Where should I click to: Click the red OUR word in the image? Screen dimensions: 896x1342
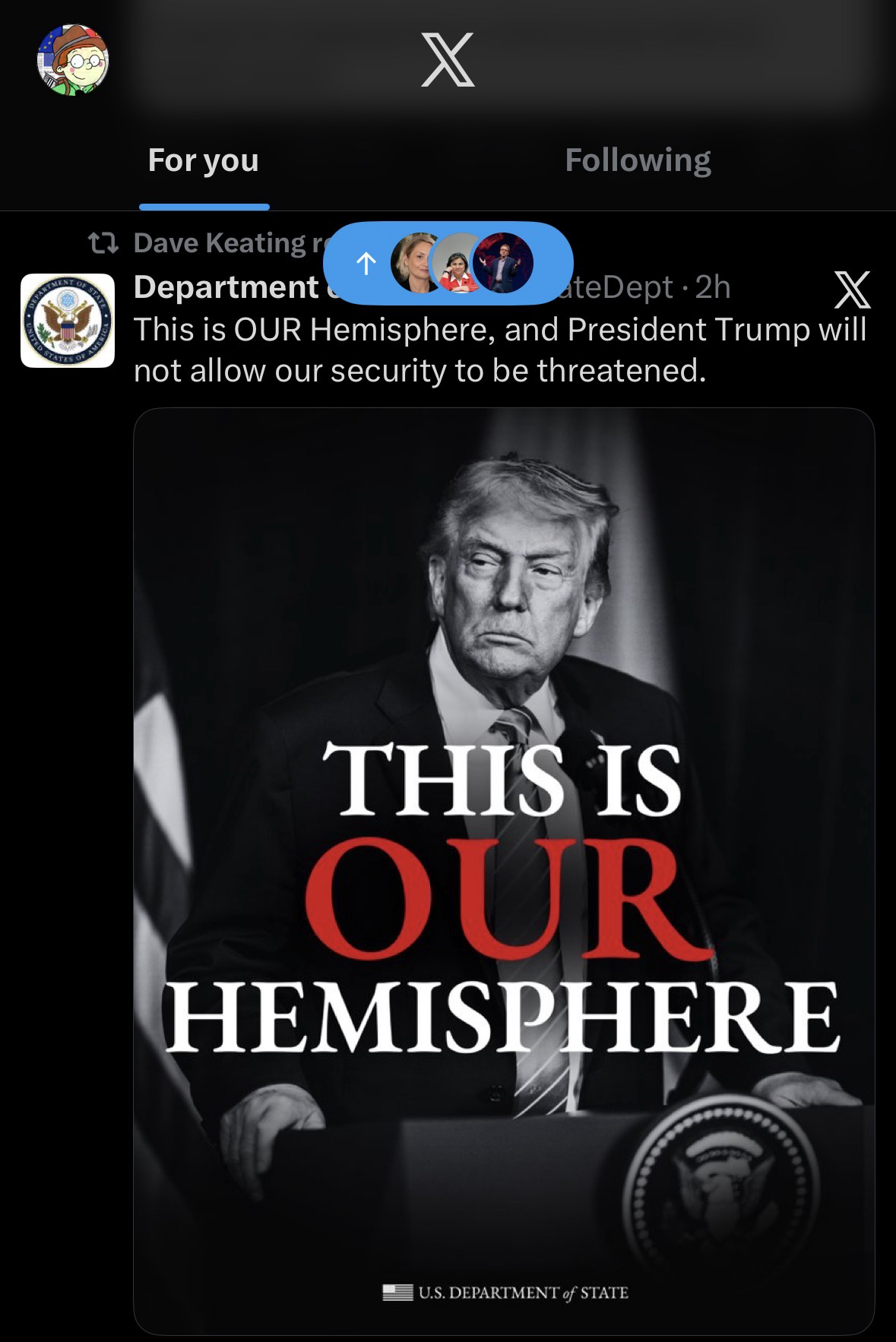click(502, 899)
